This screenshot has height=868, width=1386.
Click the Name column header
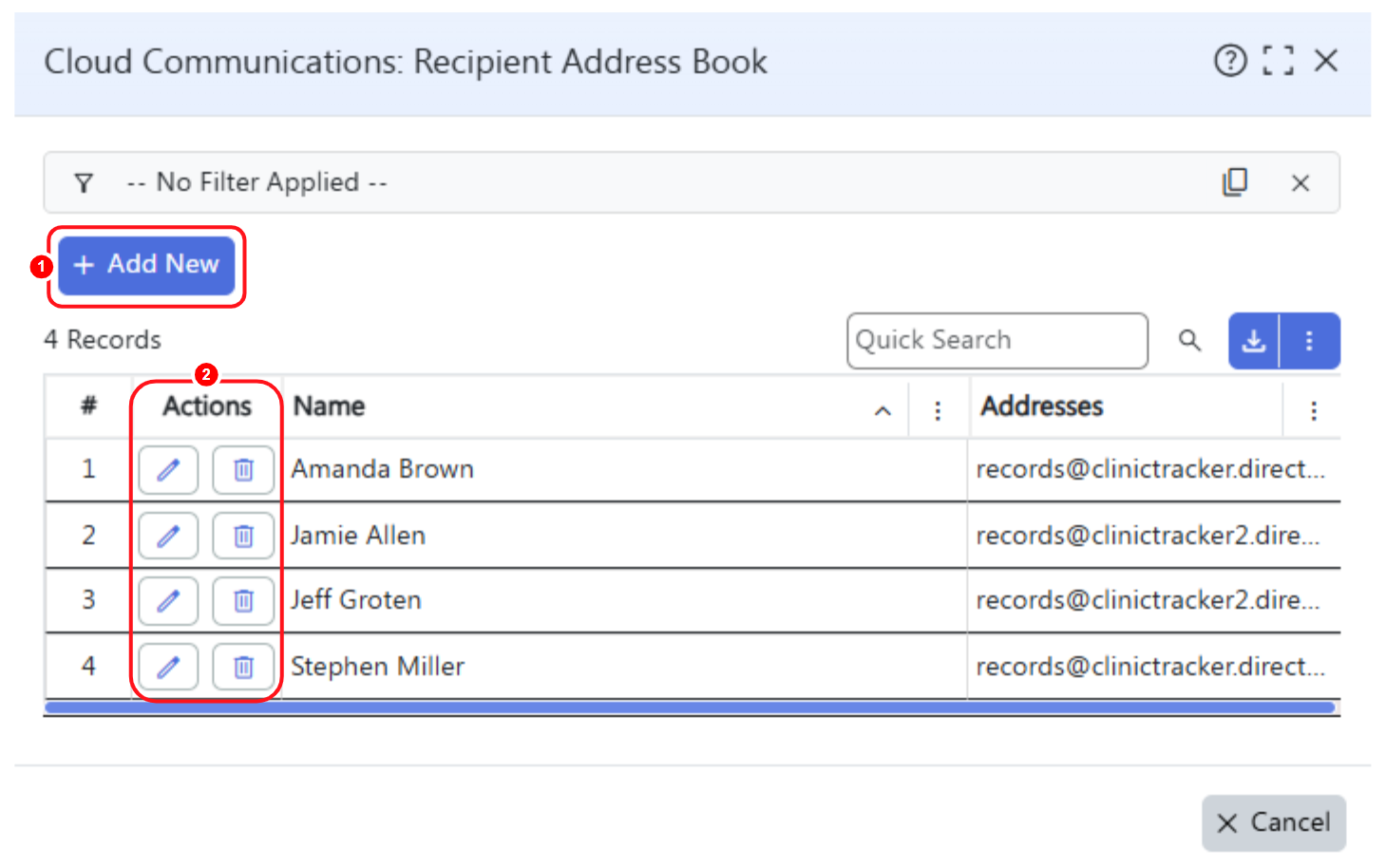click(x=329, y=406)
